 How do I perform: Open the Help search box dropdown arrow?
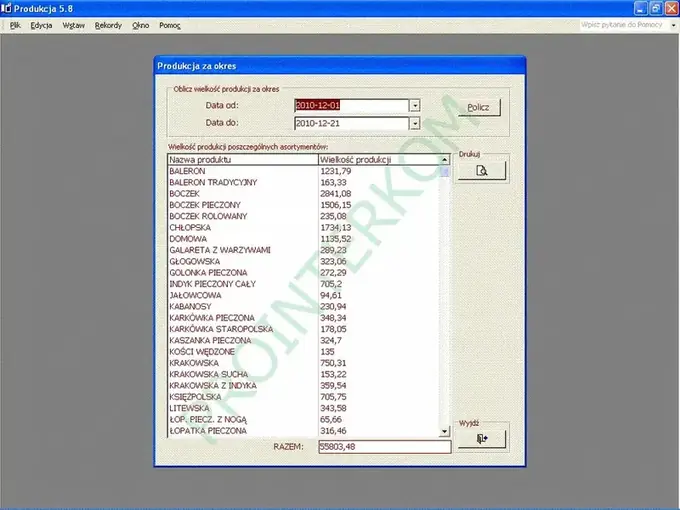[x=673, y=25]
